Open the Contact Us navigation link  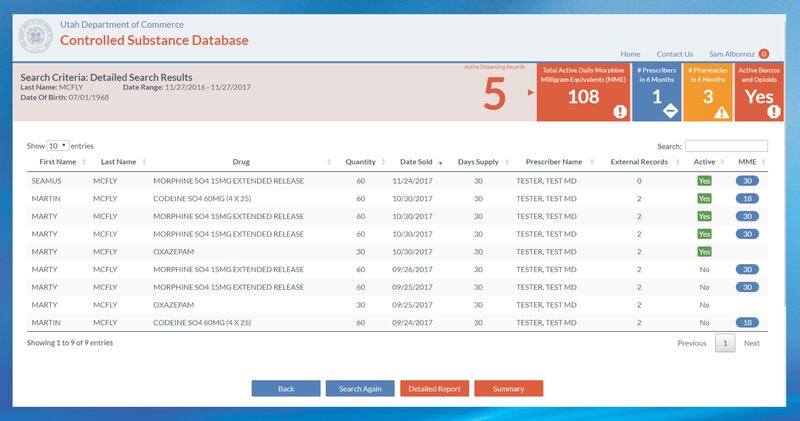tap(674, 53)
